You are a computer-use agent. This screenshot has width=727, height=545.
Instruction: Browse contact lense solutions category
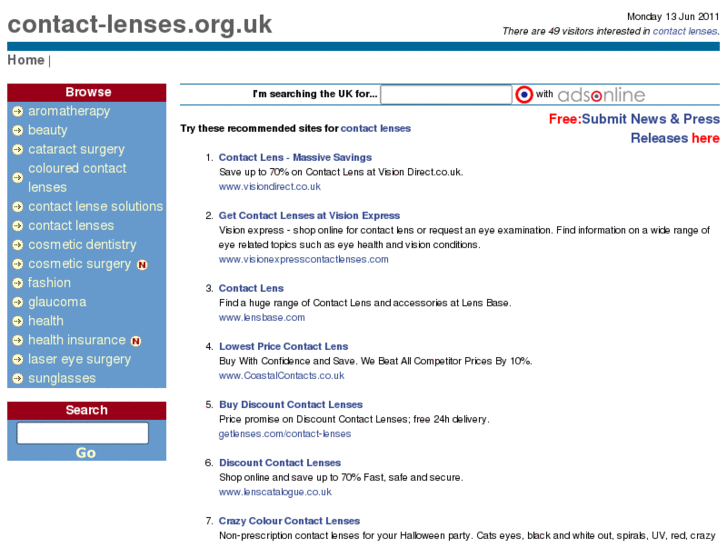coord(96,206)
